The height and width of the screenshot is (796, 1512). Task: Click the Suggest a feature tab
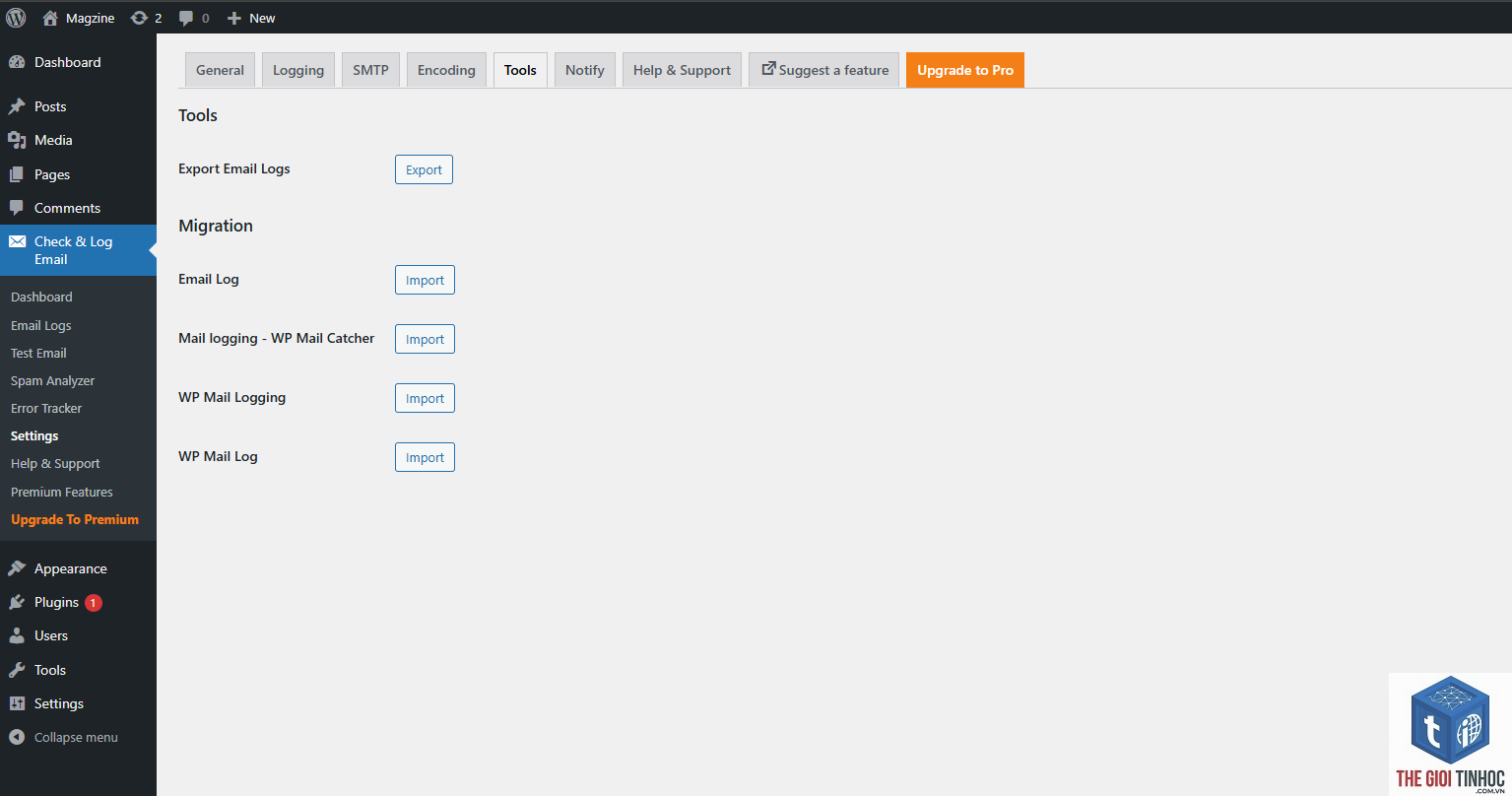[x=823, y=70]
